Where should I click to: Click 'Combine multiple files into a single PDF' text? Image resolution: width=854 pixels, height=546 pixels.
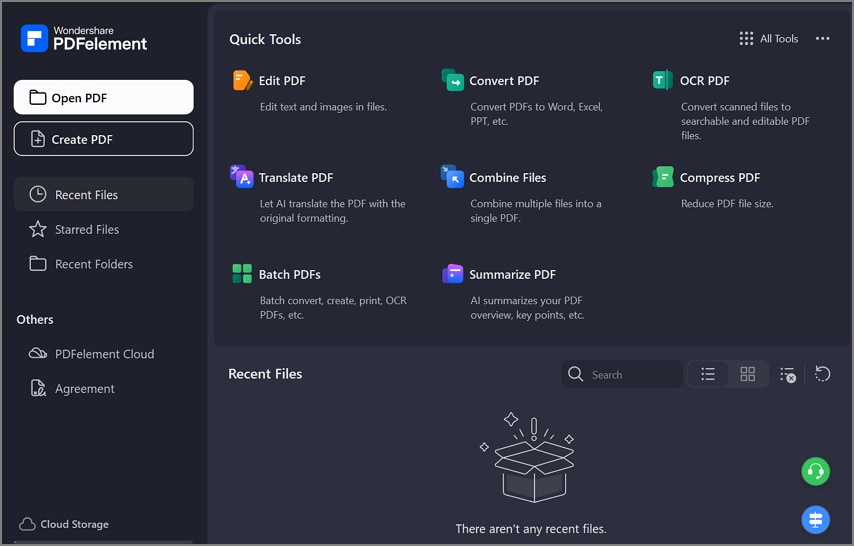[536, 211]
